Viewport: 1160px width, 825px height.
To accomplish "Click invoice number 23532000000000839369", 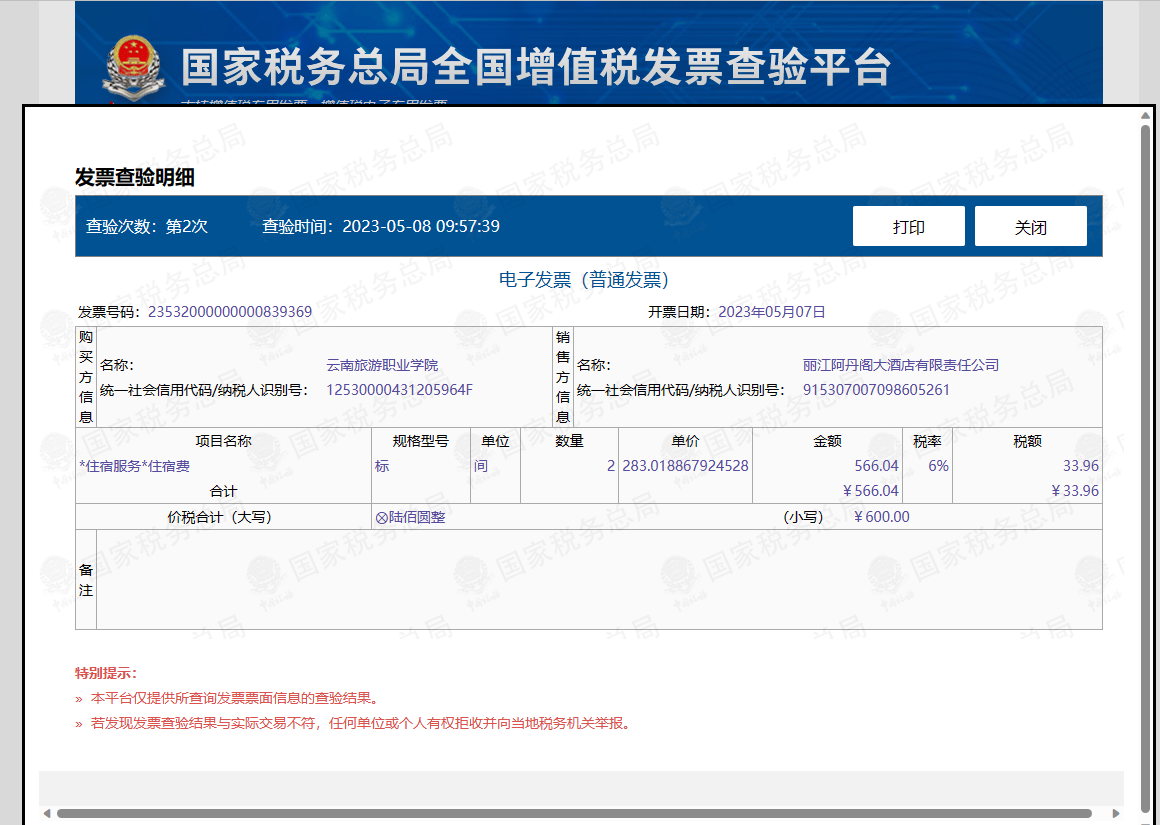I will (x=230, y=312).
